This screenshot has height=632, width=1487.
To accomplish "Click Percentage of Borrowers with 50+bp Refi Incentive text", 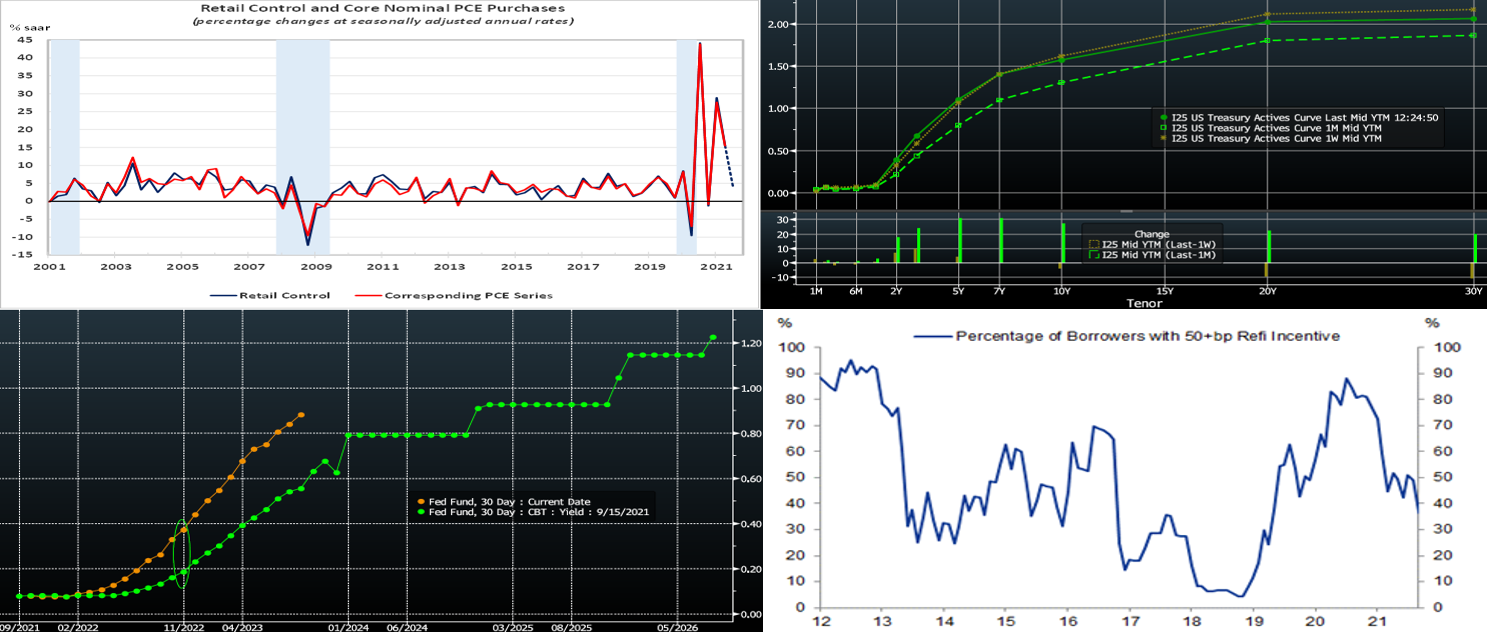I will (x=1147, y=336).
